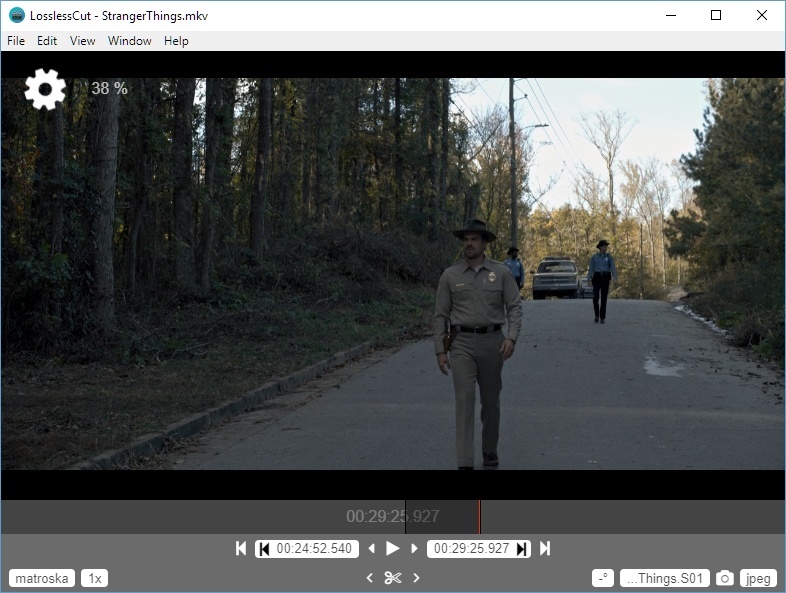Toggle the jpeg capture format
Image resolution: width=786 pixels, height=593 pixels.
point(759,578)
